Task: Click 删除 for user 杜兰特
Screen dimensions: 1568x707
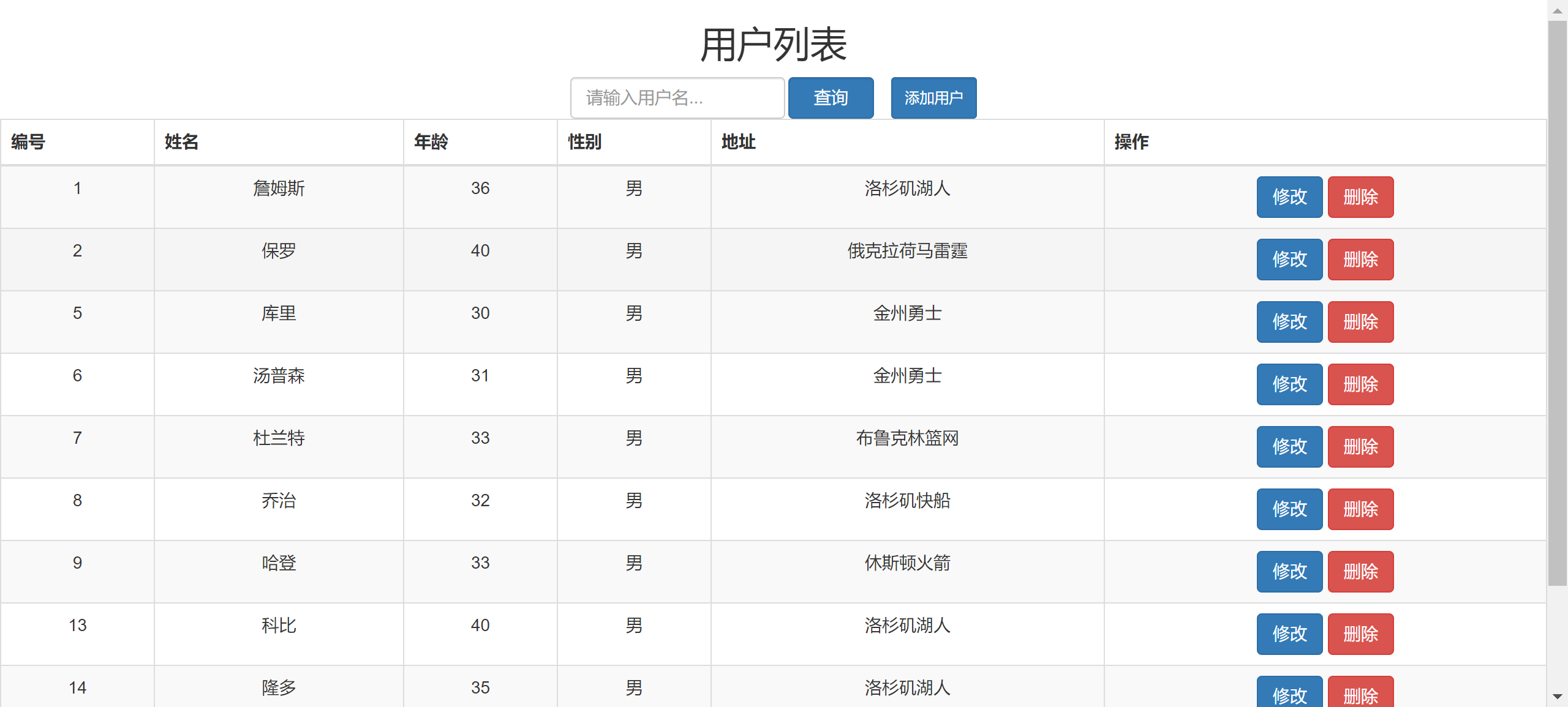Action: 1360,447
